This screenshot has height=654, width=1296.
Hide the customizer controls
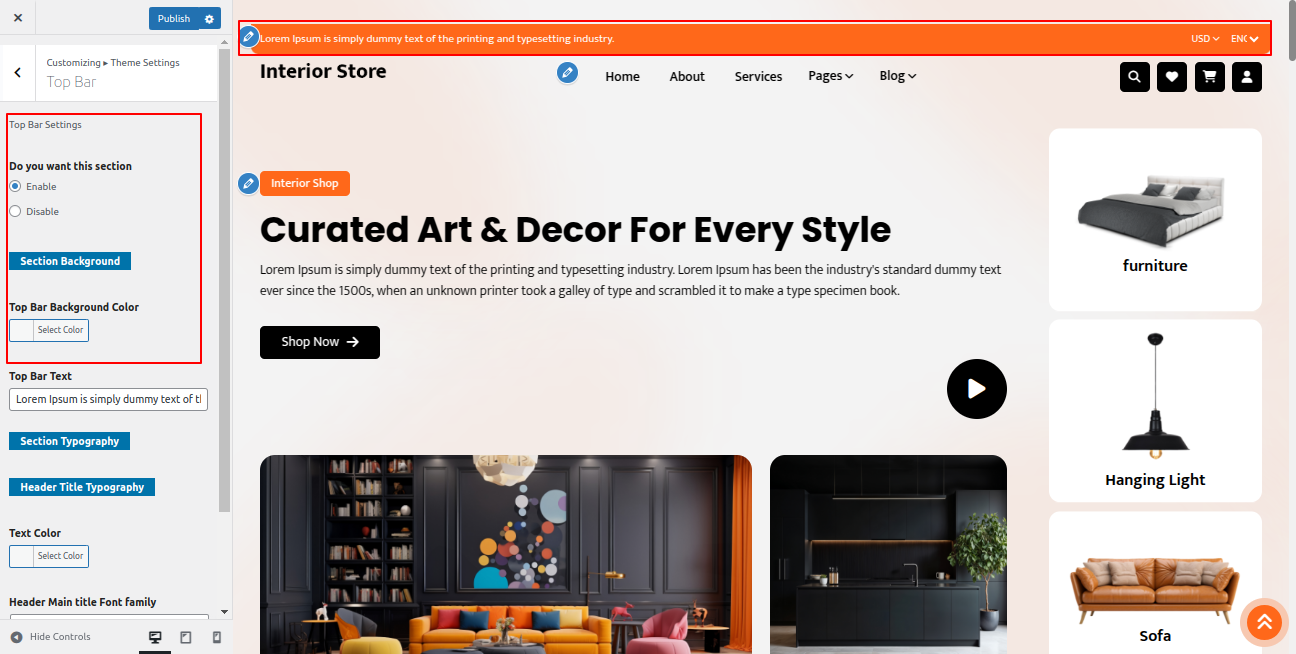(50, 637)
